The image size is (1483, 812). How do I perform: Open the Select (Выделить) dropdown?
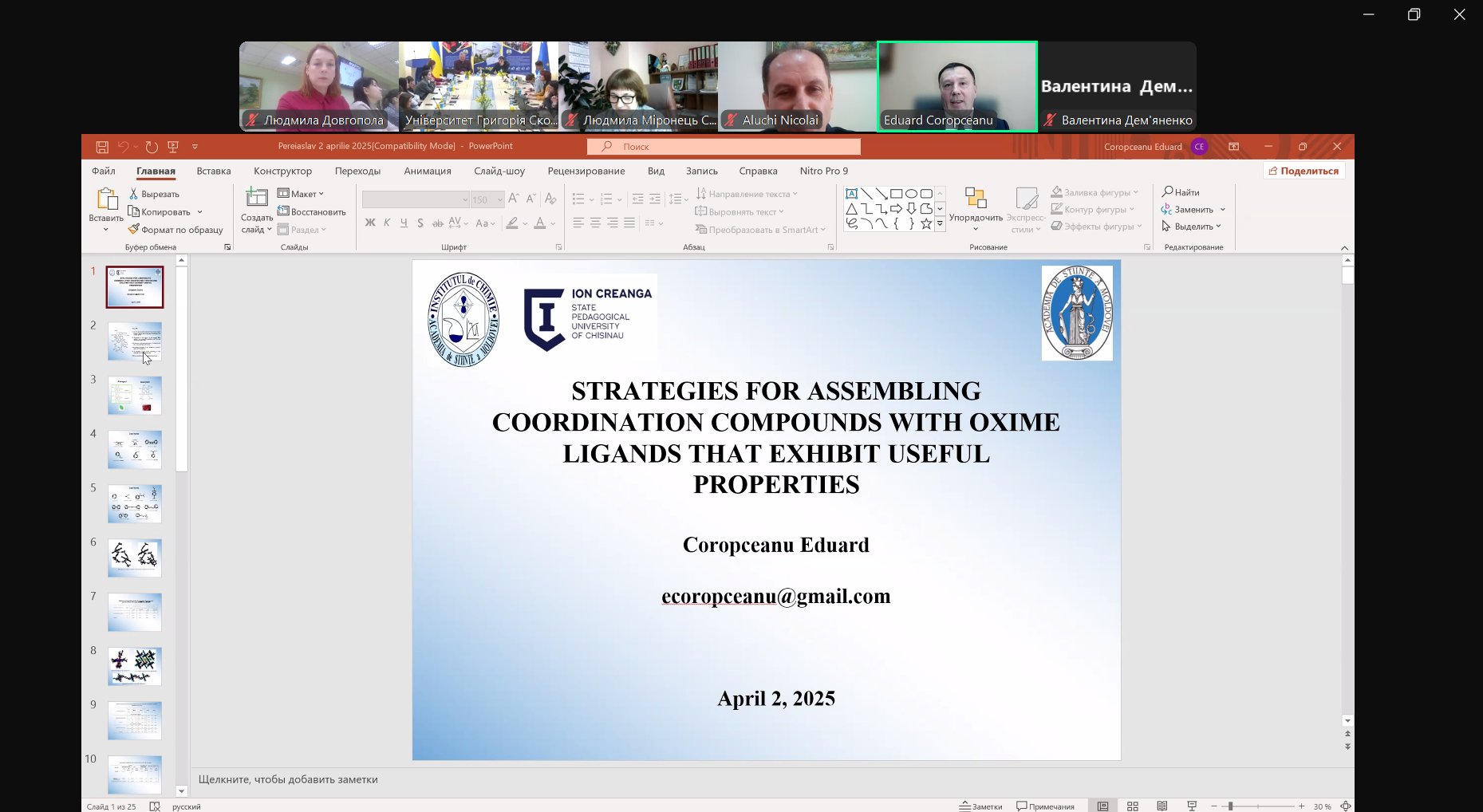1192,227
